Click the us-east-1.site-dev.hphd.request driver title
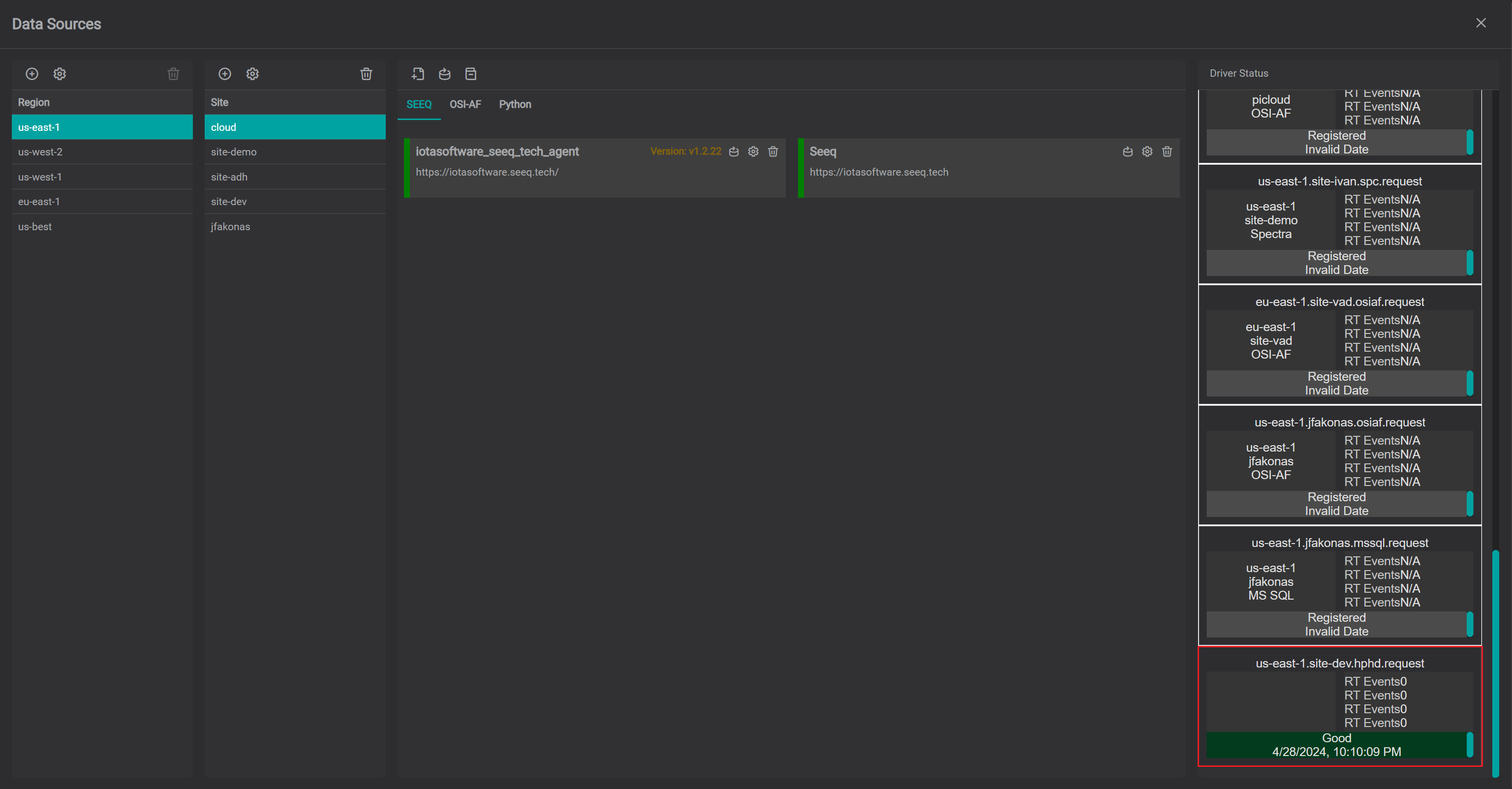The height and width of the screenshot is (789, 1512). point(1339,664)
